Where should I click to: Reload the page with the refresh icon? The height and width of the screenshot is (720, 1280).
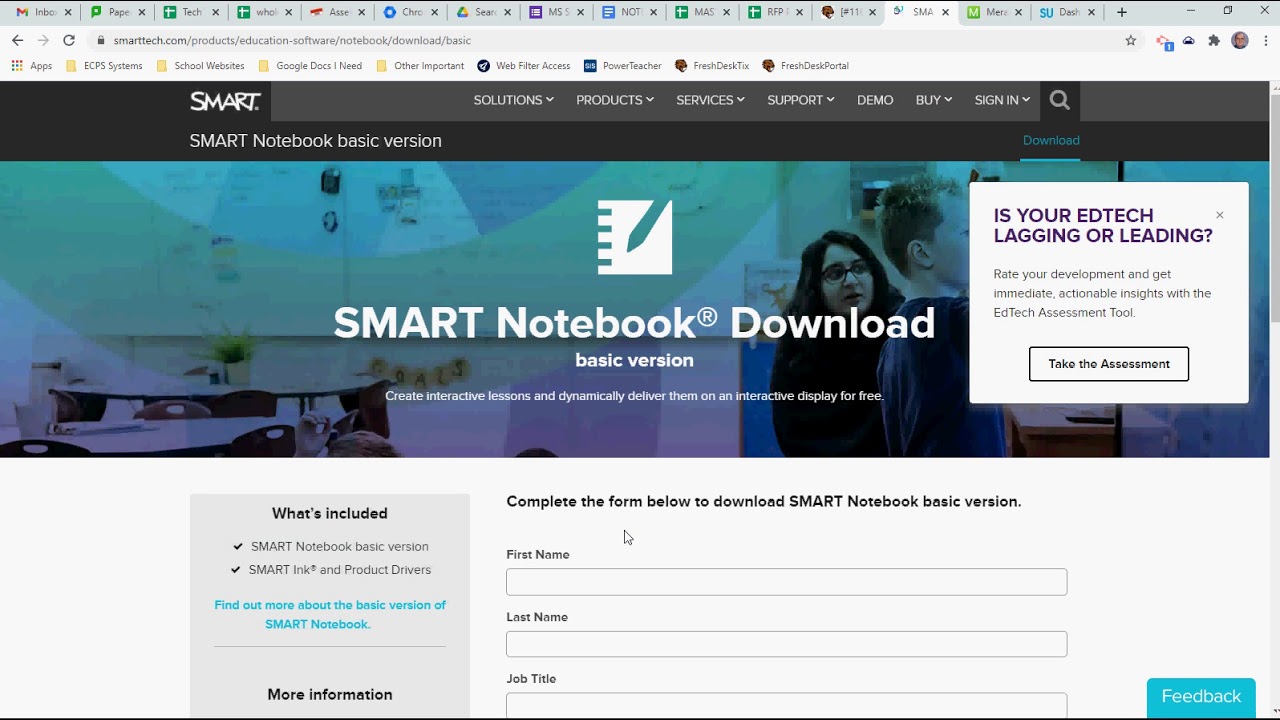pyautogui.click(x=69, y=40)
